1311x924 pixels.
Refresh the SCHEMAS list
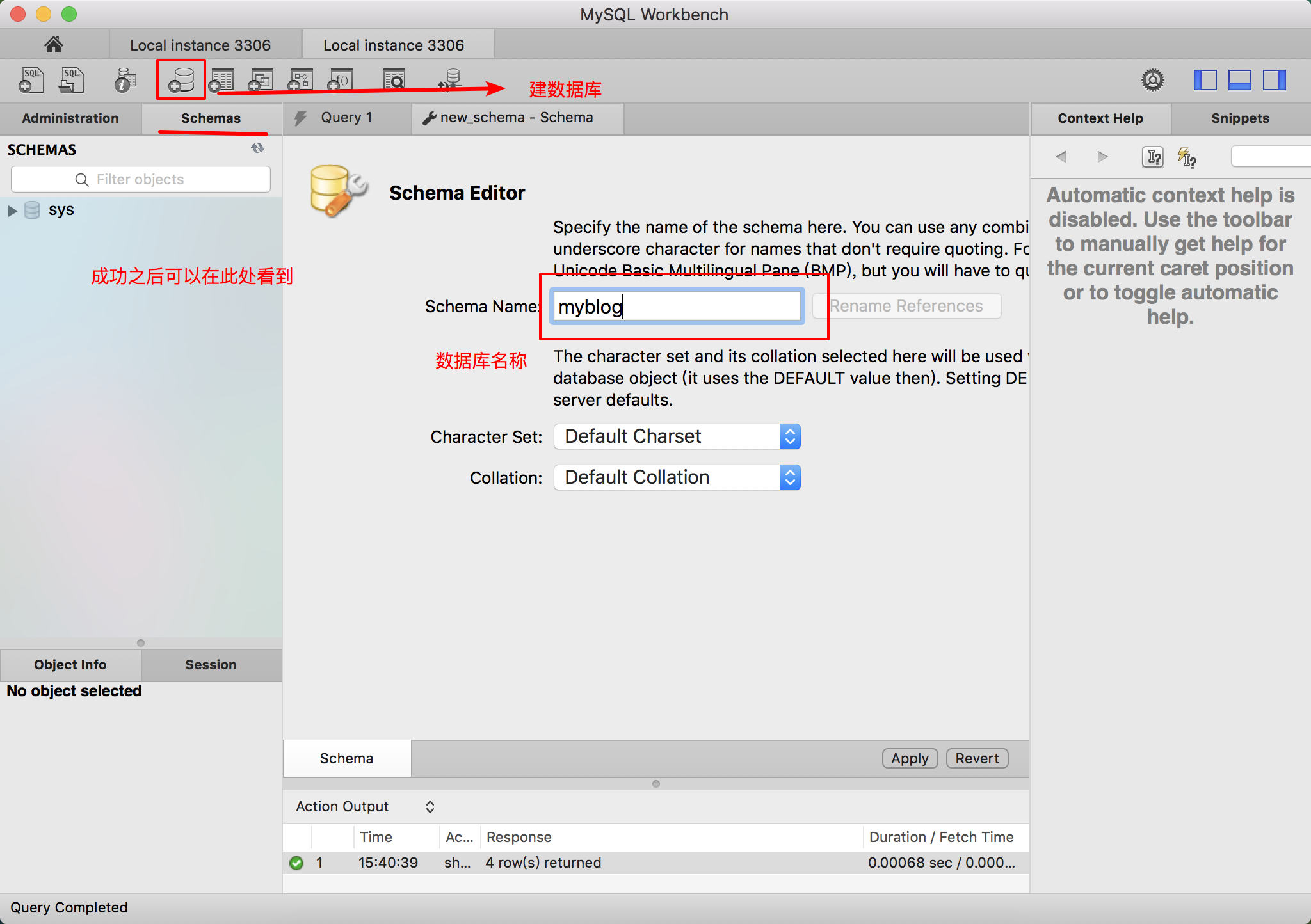(257, 148)
